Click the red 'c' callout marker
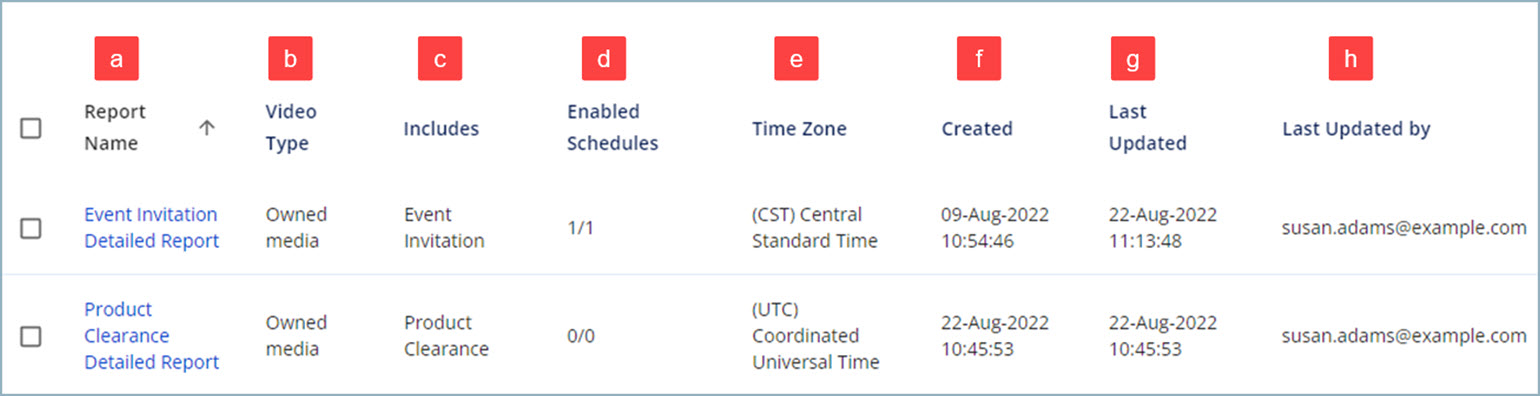 tap(440, 58)
